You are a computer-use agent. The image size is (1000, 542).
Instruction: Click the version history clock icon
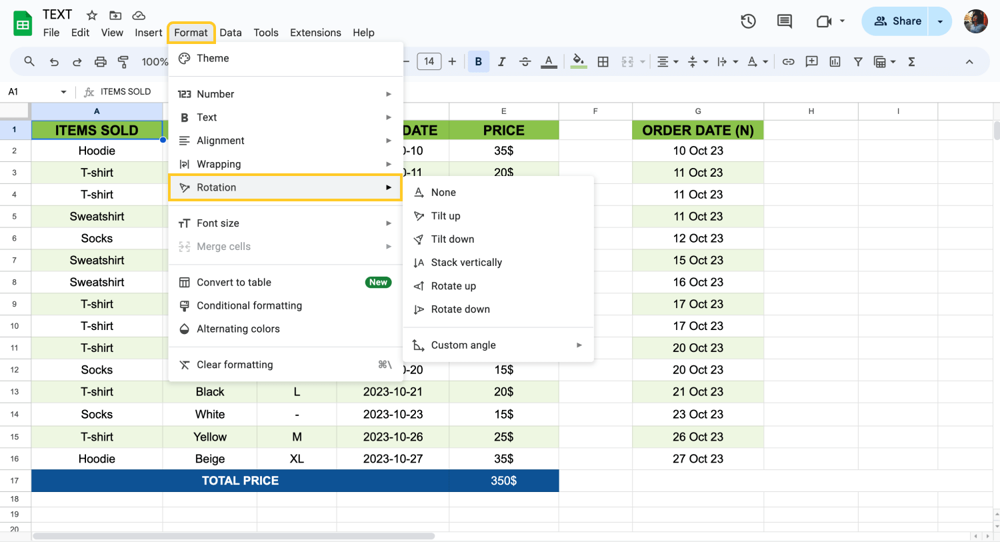748,21
